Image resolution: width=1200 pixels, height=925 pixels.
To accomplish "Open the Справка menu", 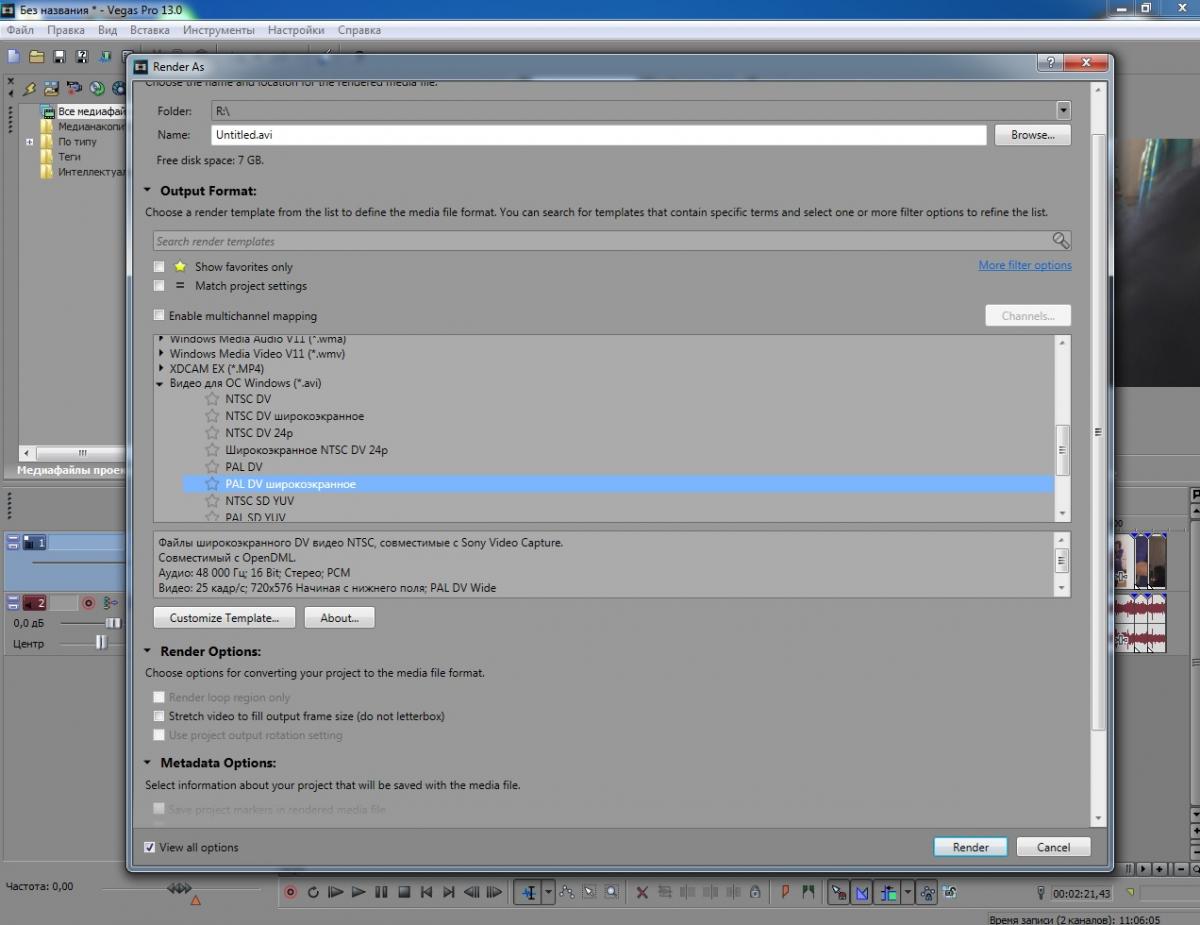I will [359, 30].
